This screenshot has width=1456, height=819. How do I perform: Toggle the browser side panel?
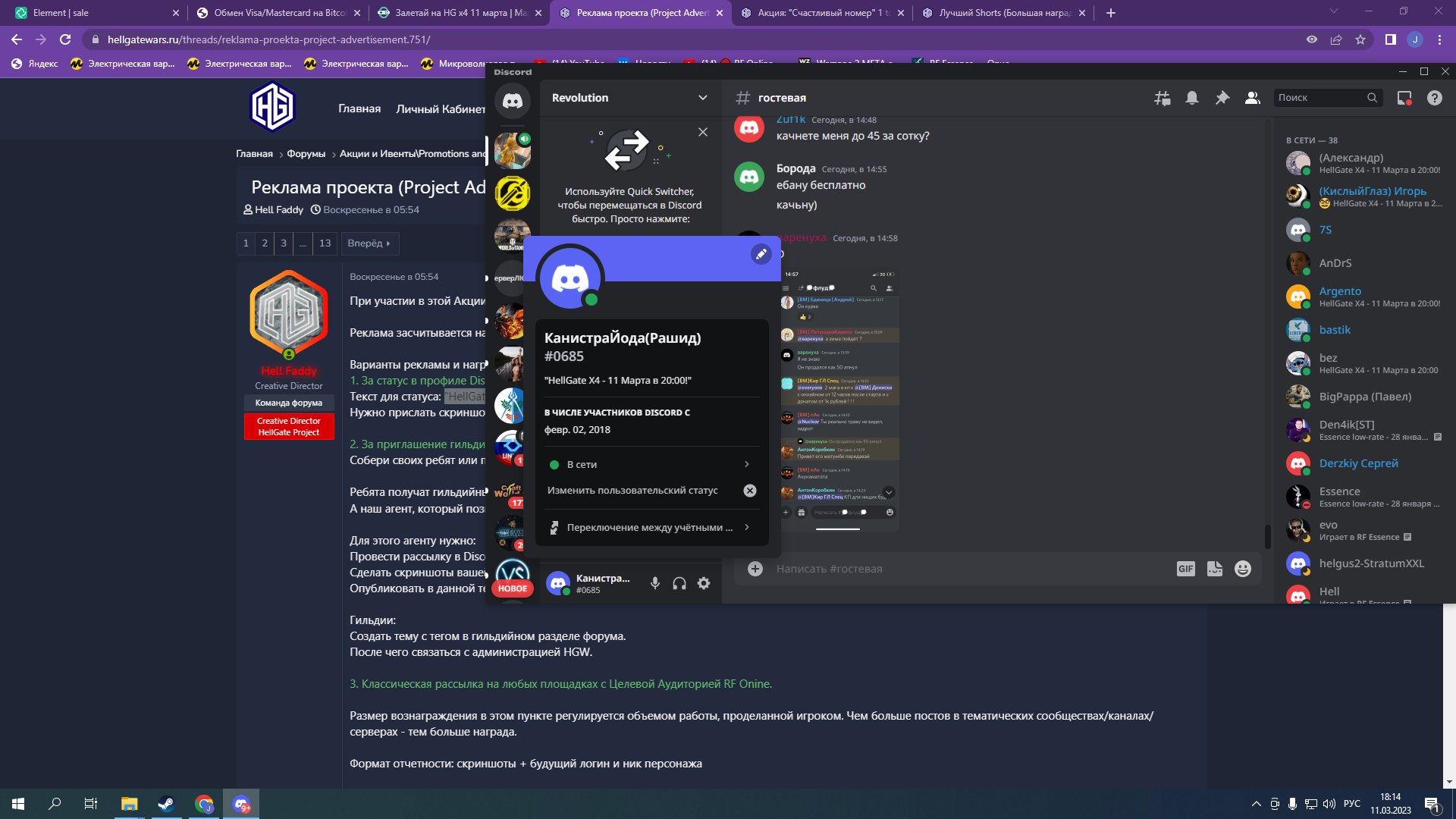click(x=1391, y=39)
